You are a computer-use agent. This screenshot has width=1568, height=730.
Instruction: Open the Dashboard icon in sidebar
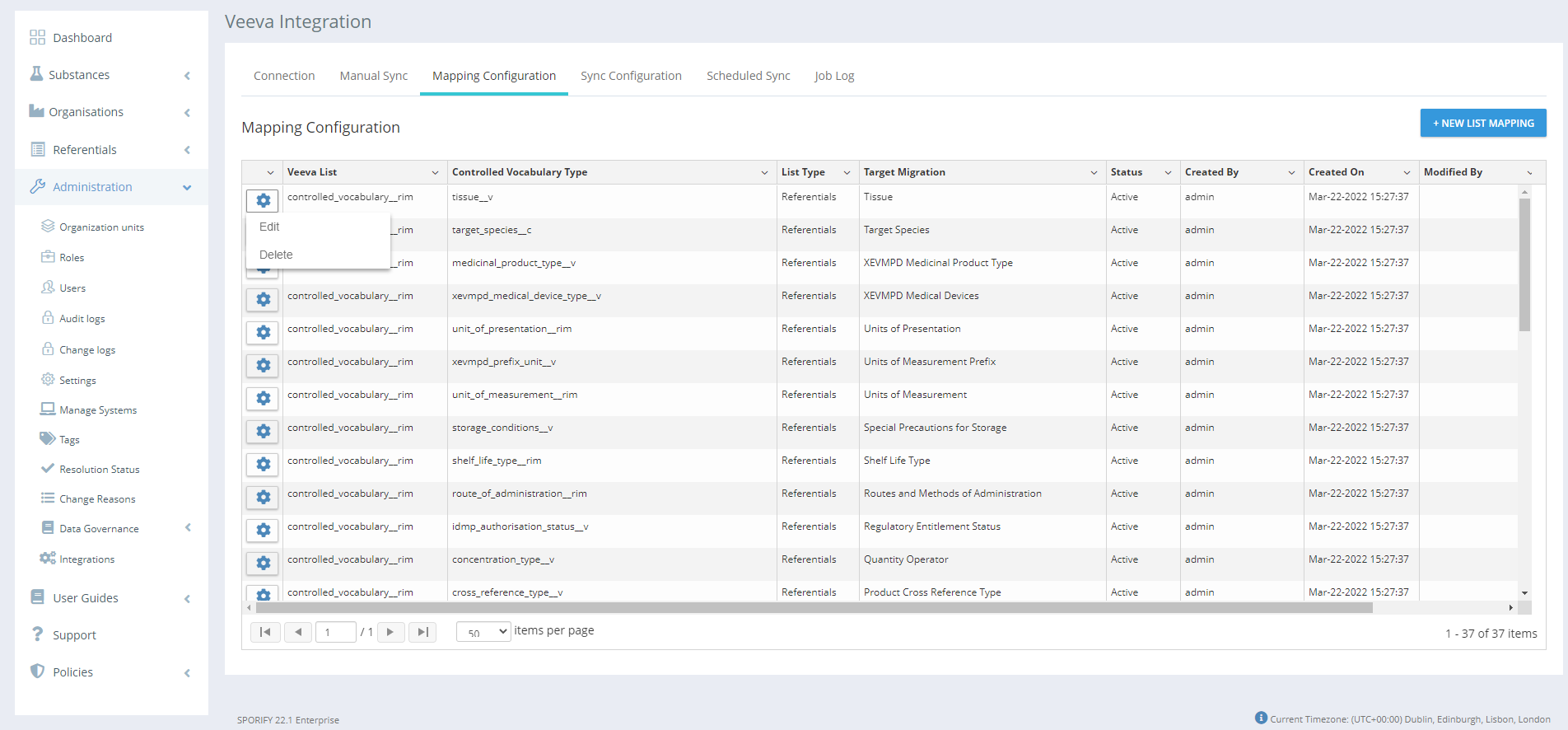click(37, 38)
